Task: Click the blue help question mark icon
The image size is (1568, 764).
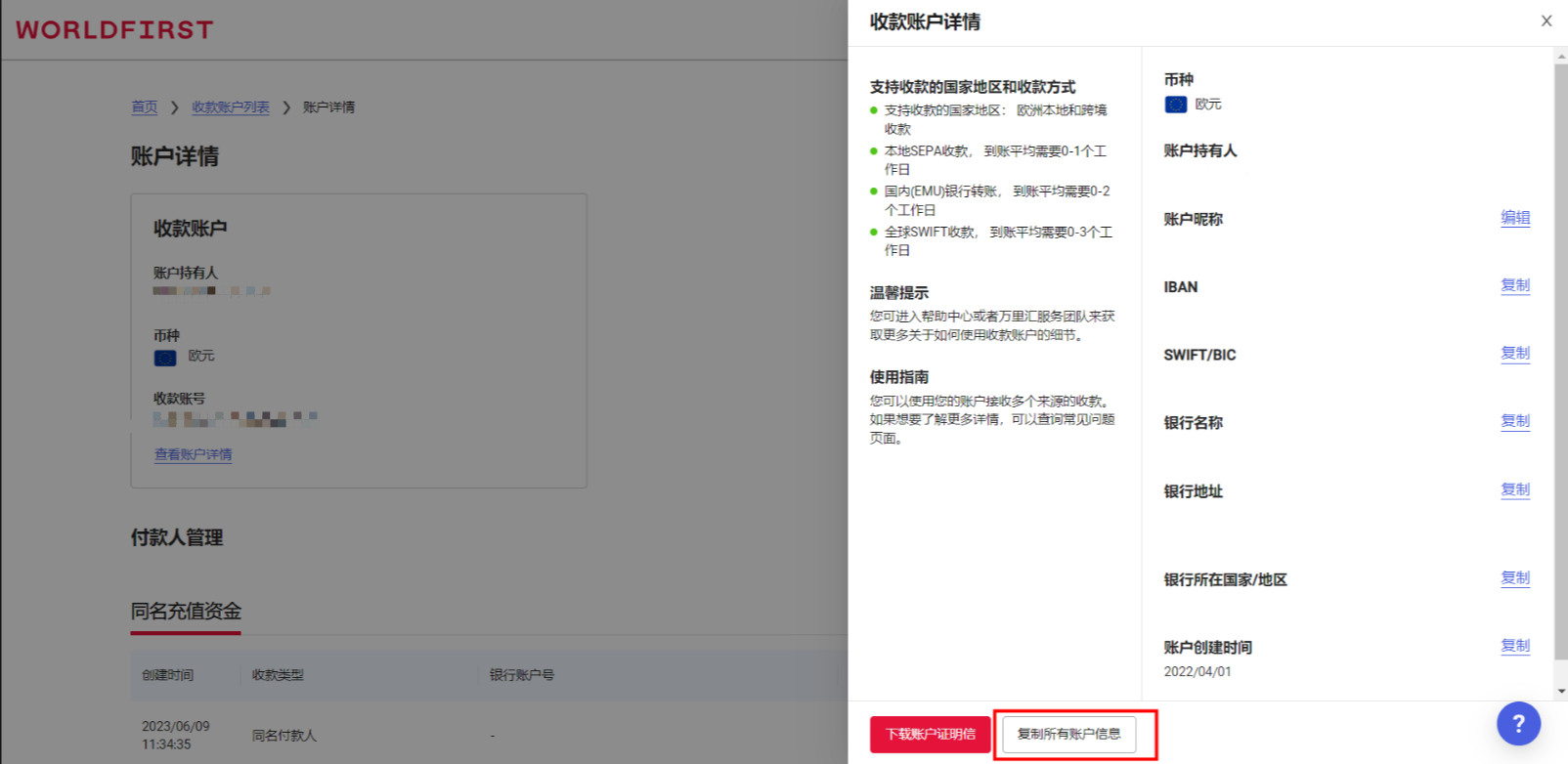Action: click(x=1518, y=724)
